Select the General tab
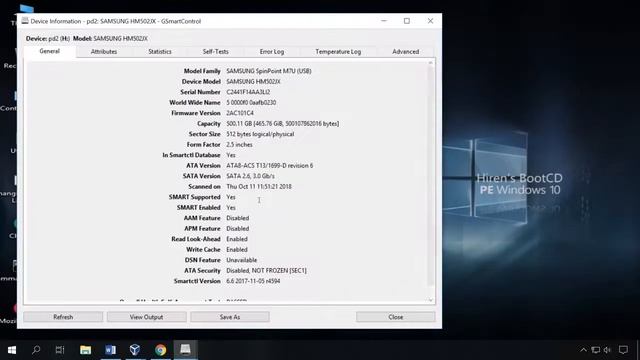 click(49, 51)
